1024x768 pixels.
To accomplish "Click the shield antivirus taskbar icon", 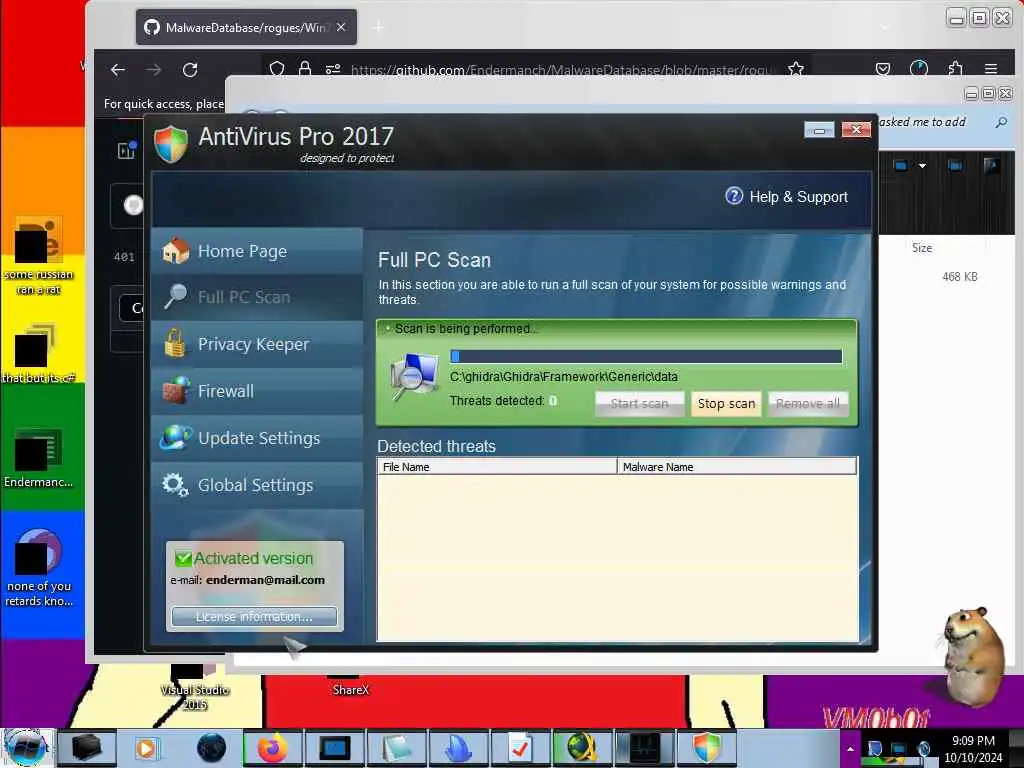I will coord(707,748).
